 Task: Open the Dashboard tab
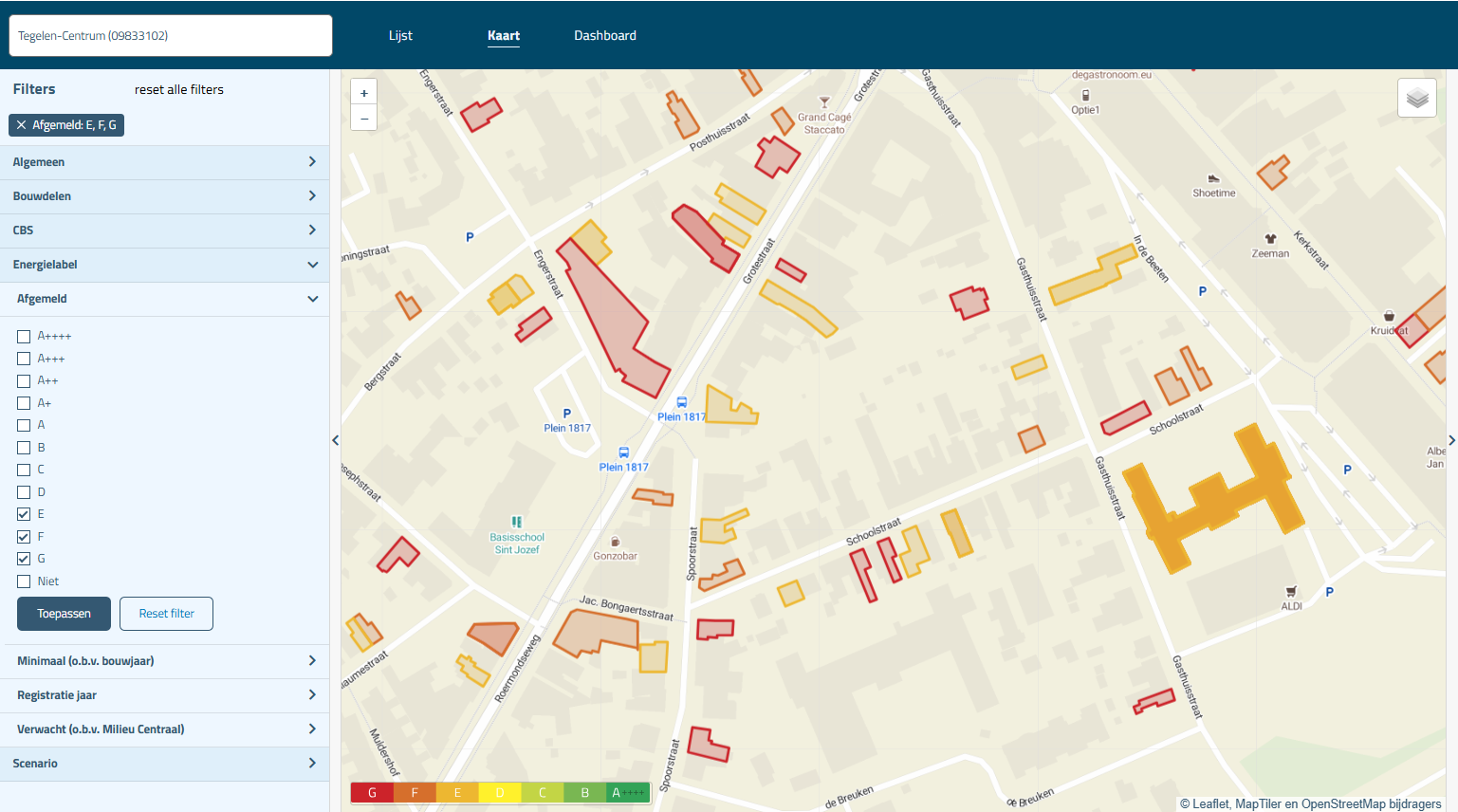604,36
